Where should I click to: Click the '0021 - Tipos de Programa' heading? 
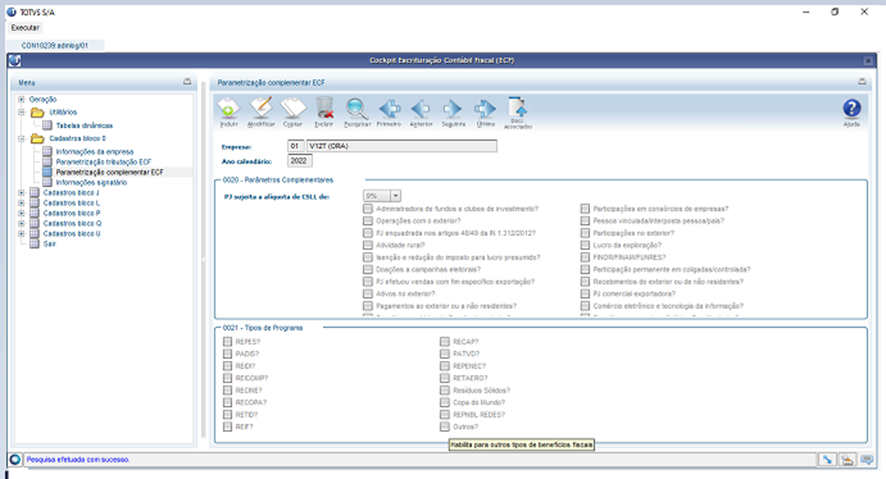263,328
